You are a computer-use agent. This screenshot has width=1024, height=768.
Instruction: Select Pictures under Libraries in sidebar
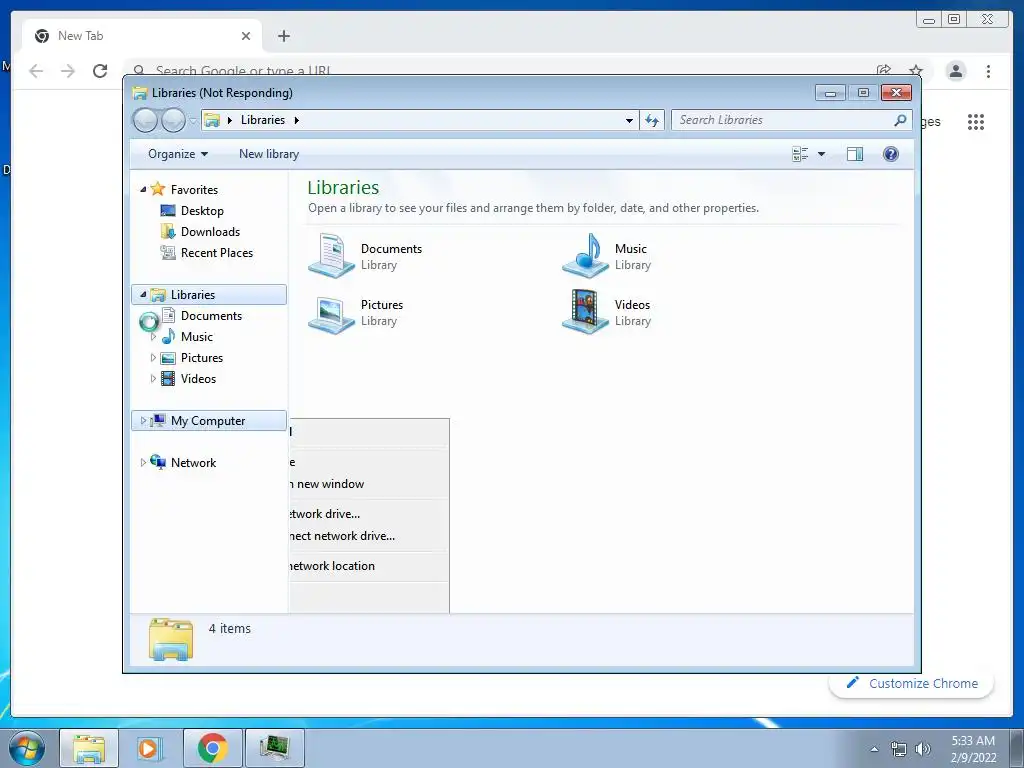202,358
